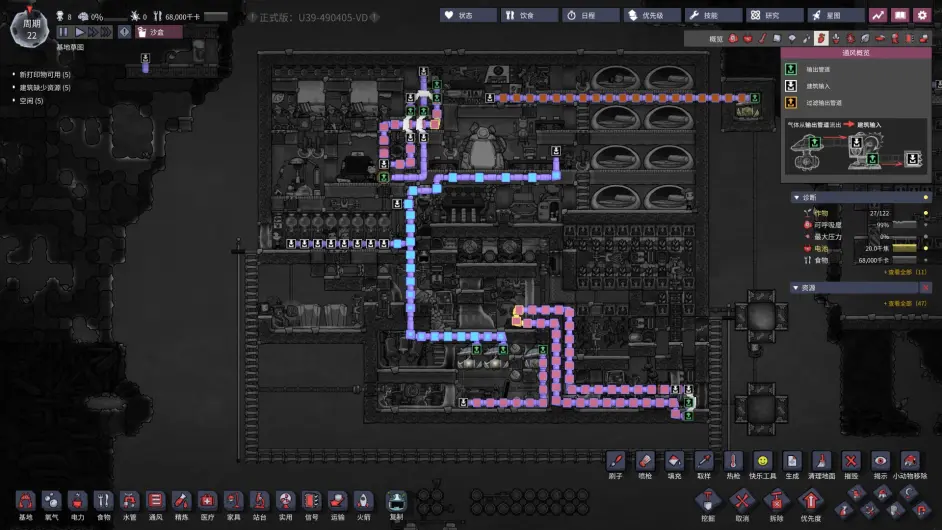
Task: Open the 技能 skills menu
Action: point(713,16)
